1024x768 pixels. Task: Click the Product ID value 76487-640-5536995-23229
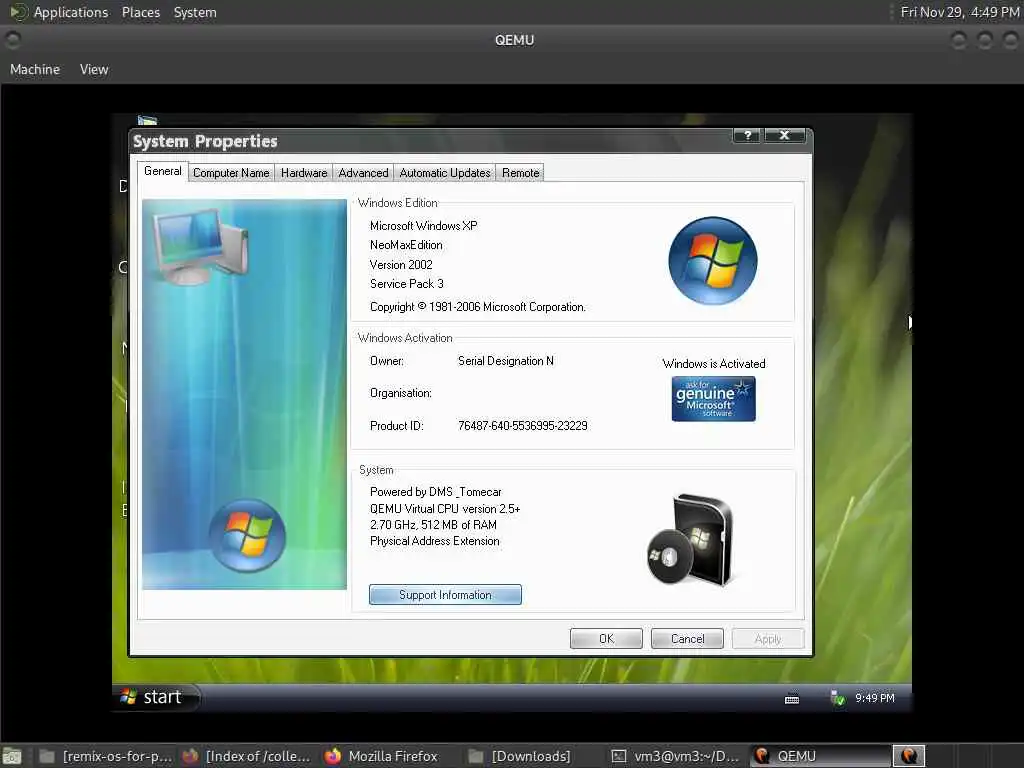point(522,426)
